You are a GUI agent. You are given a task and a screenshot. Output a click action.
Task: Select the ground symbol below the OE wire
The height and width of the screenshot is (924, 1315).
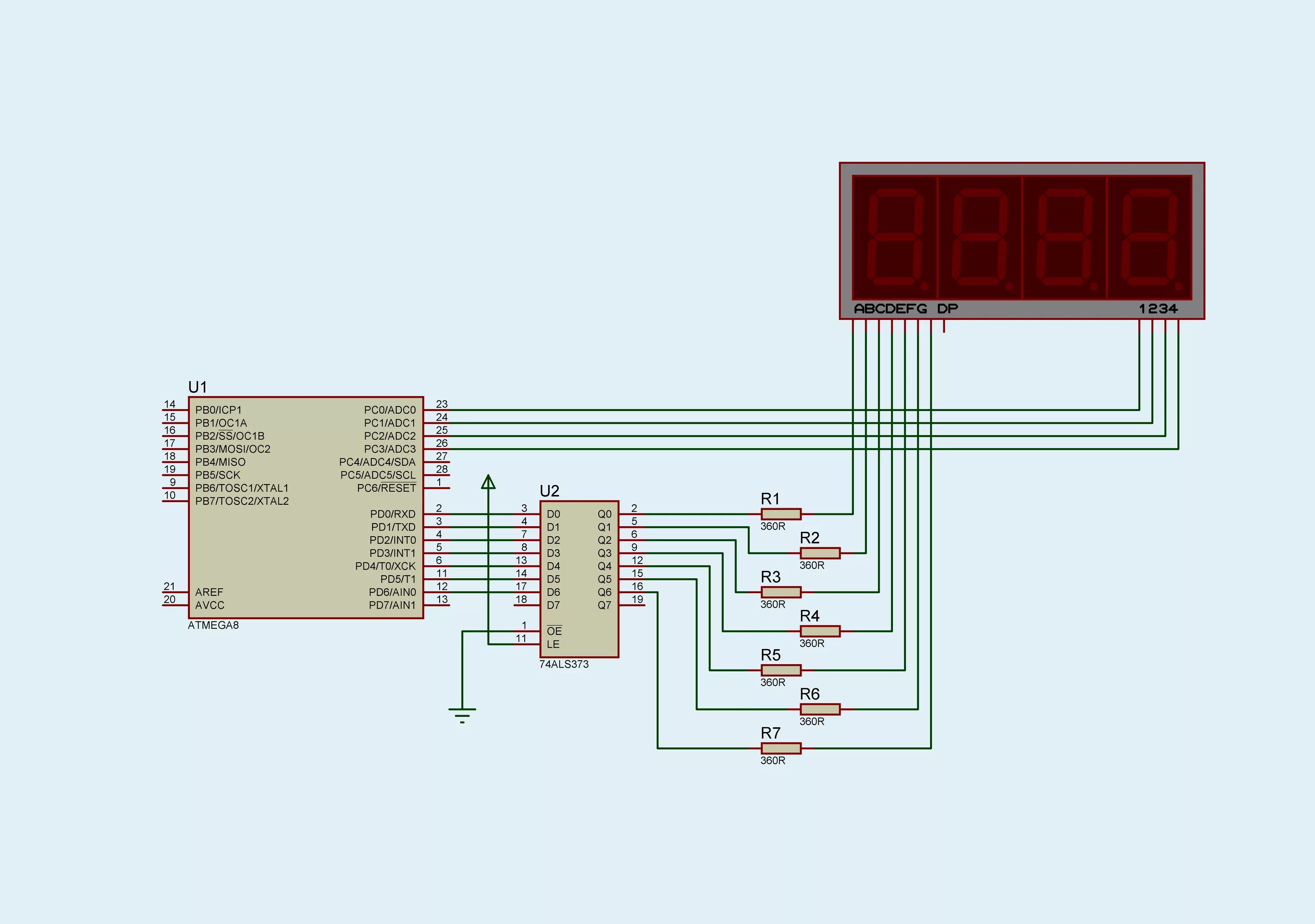462,715
